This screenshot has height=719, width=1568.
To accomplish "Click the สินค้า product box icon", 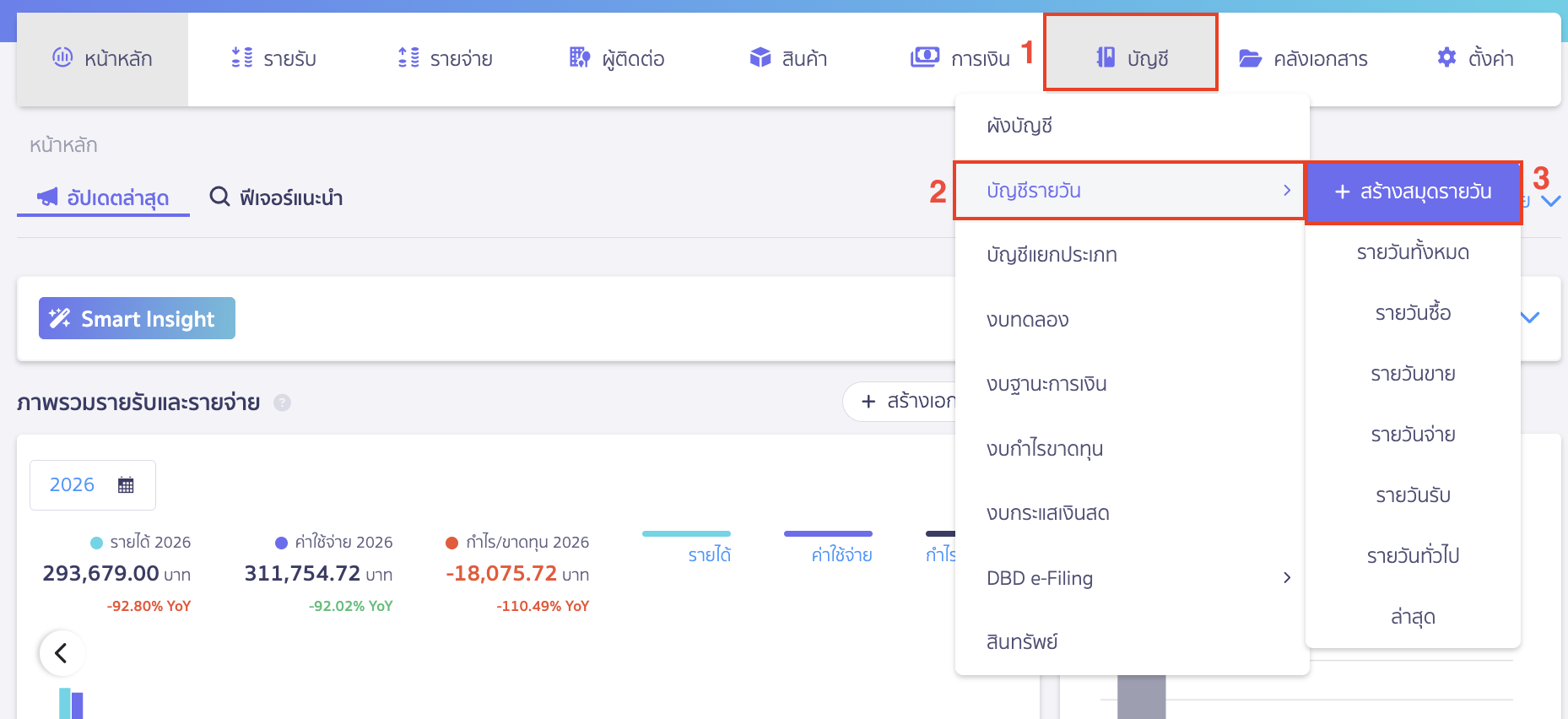I will (x=760, y=57).
